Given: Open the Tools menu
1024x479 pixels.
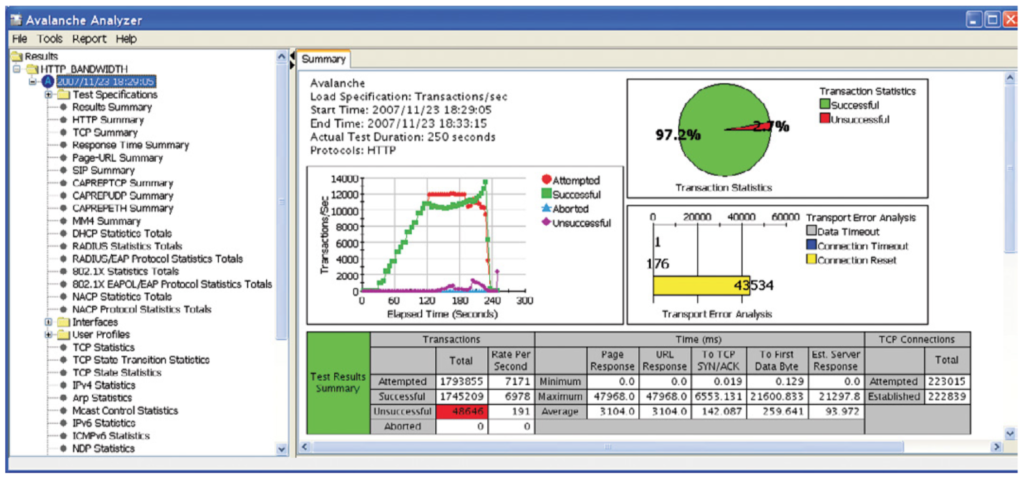Looking at the screenshot, I should 50,39.
